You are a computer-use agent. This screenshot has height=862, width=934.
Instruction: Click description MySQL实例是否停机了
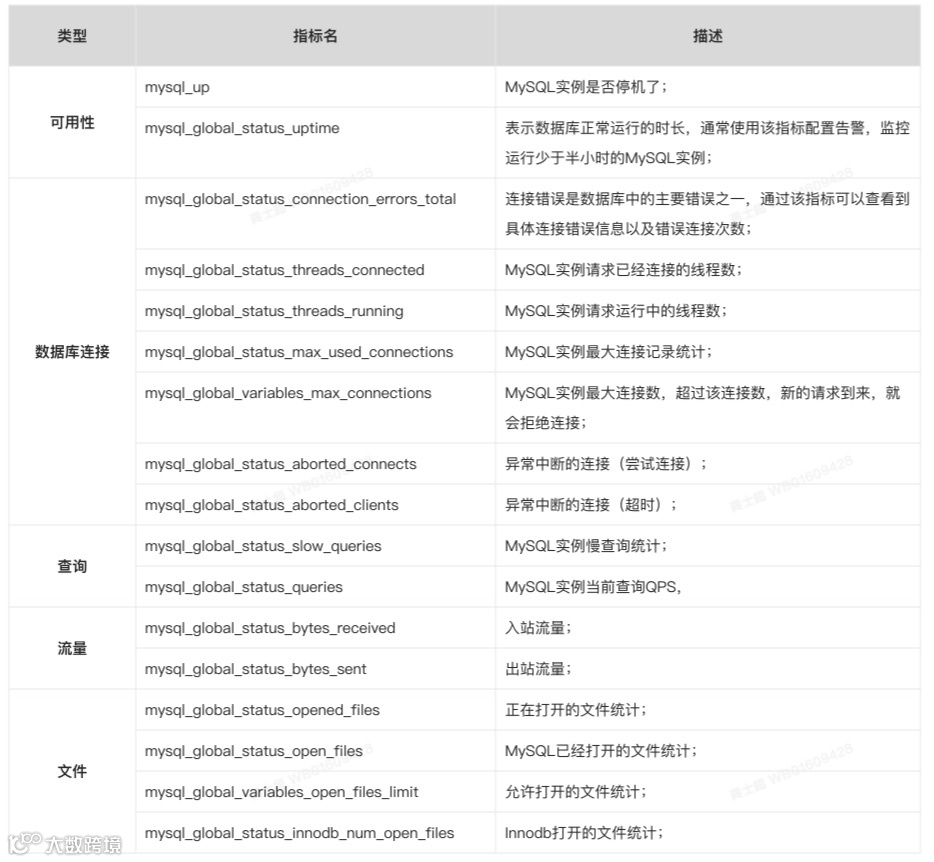click(x=586, y=88)
